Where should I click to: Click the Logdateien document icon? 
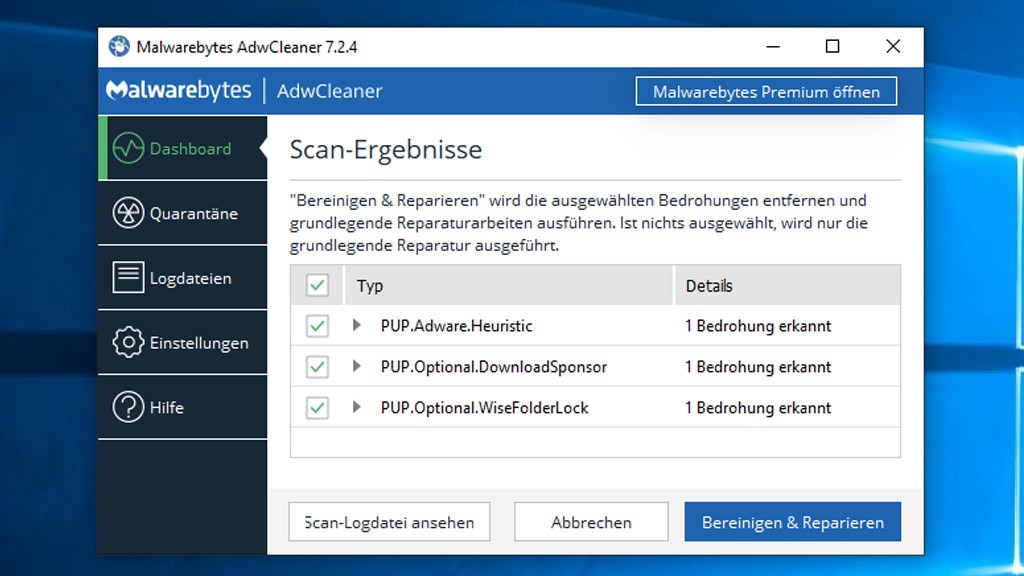pyautogui.click(x=128, y=278)
